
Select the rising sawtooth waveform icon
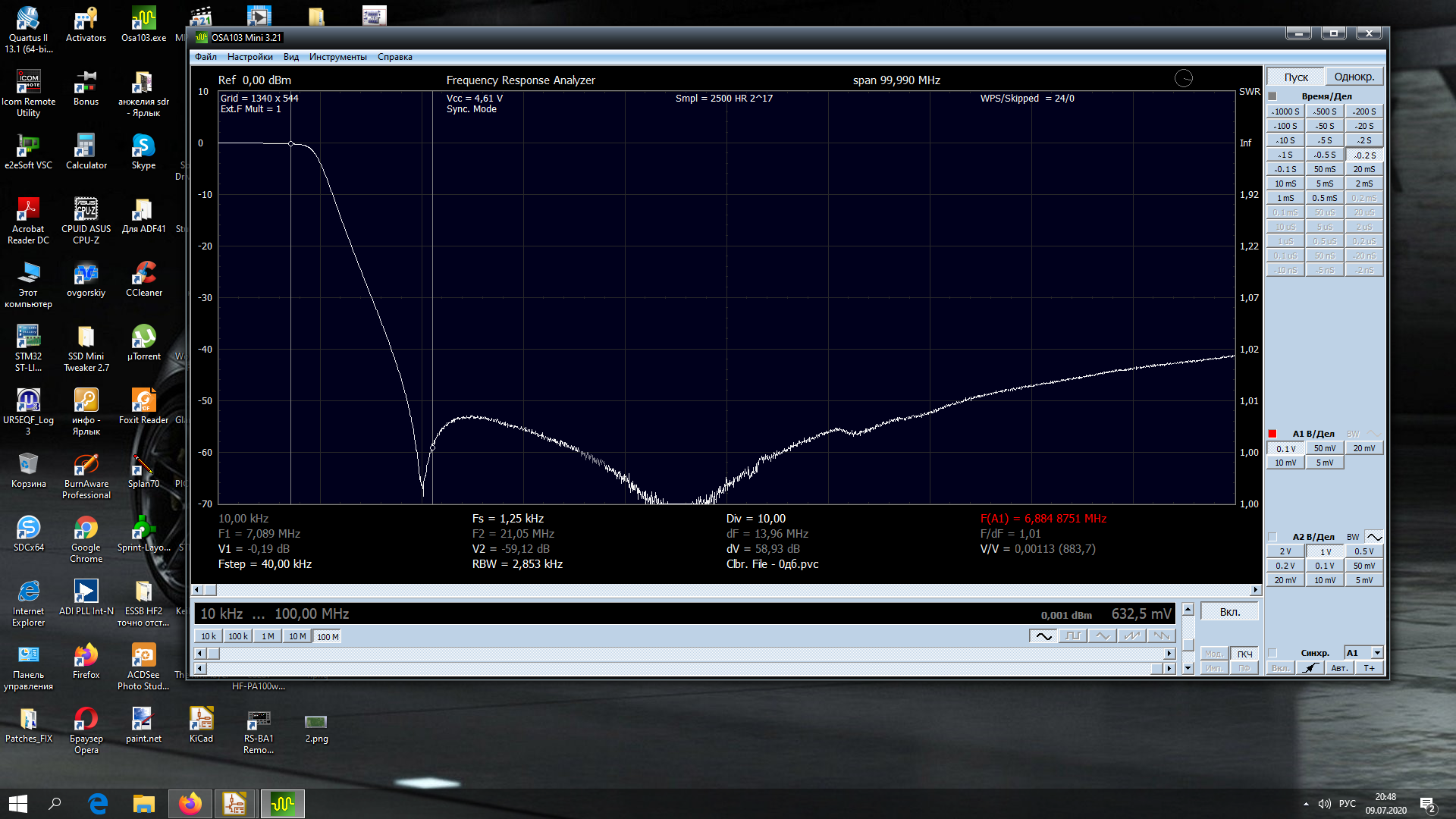coord(1131,636)
